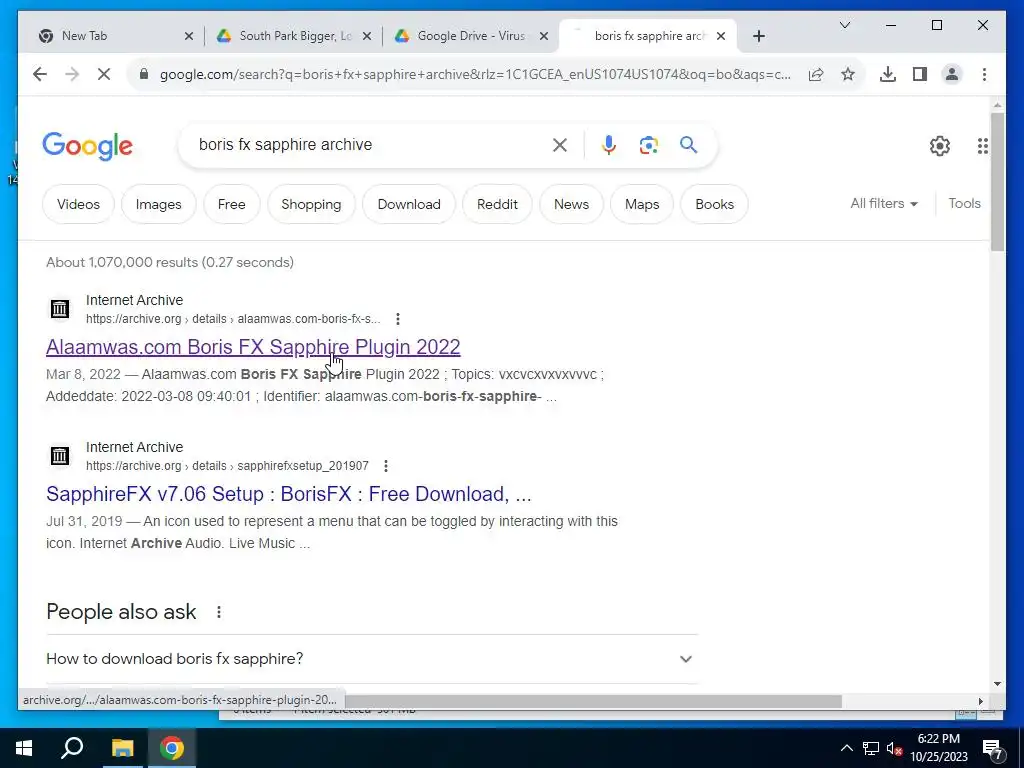Image resolution: width=1024 pixels, height=768 pixels.
Task: Open File Explorer from taskbar
Action: [122, 748]
